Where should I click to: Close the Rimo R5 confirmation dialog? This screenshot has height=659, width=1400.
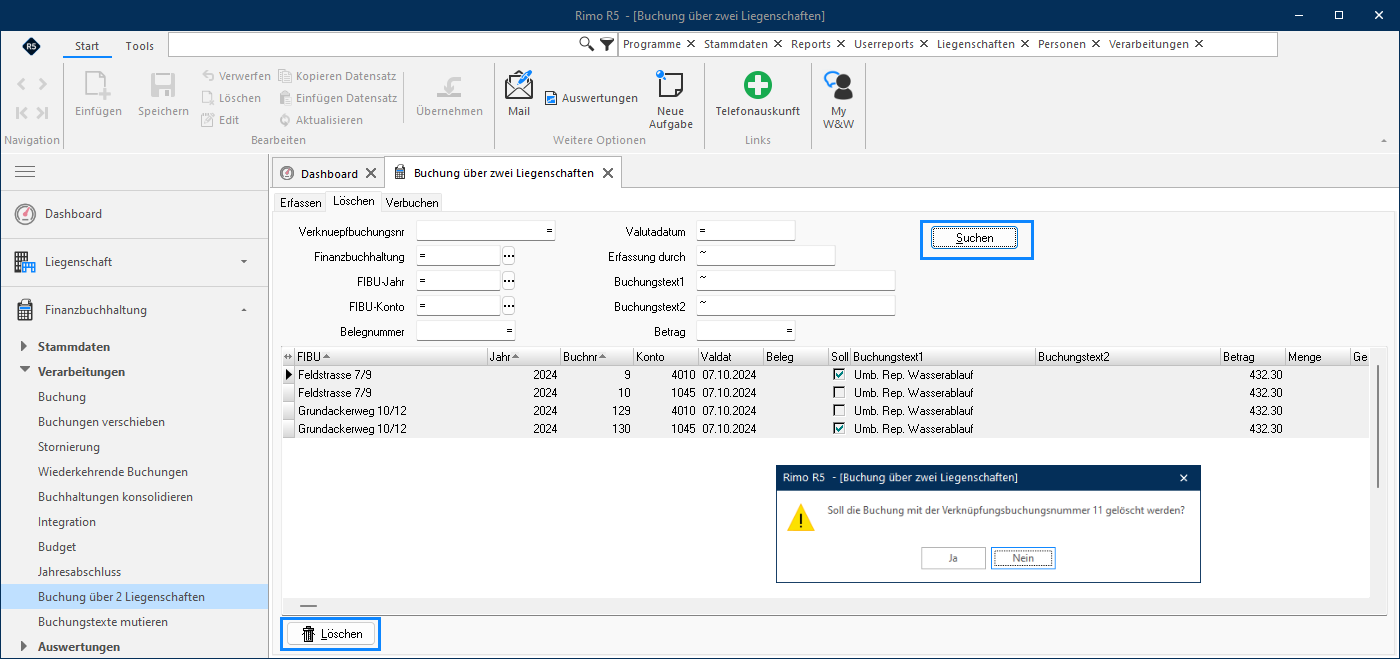coord(1183,478)
